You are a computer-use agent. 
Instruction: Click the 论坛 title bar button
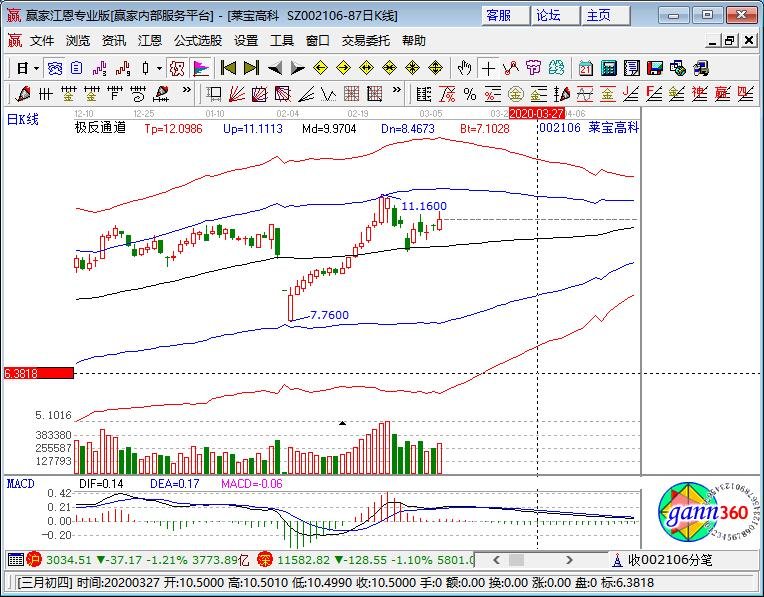click(555, 16)
